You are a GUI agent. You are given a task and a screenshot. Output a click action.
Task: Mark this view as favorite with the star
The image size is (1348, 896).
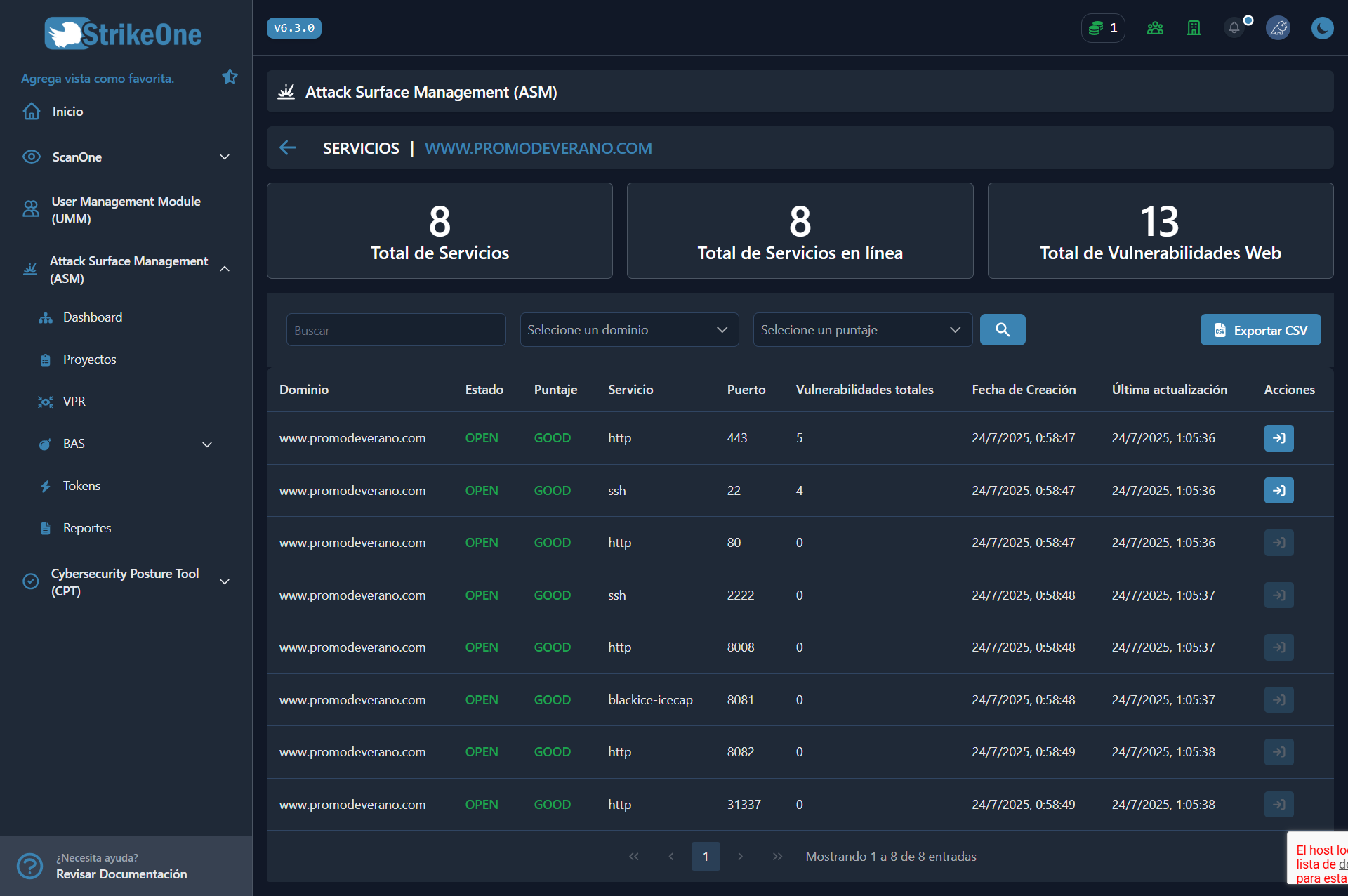(x=230, y=77)
